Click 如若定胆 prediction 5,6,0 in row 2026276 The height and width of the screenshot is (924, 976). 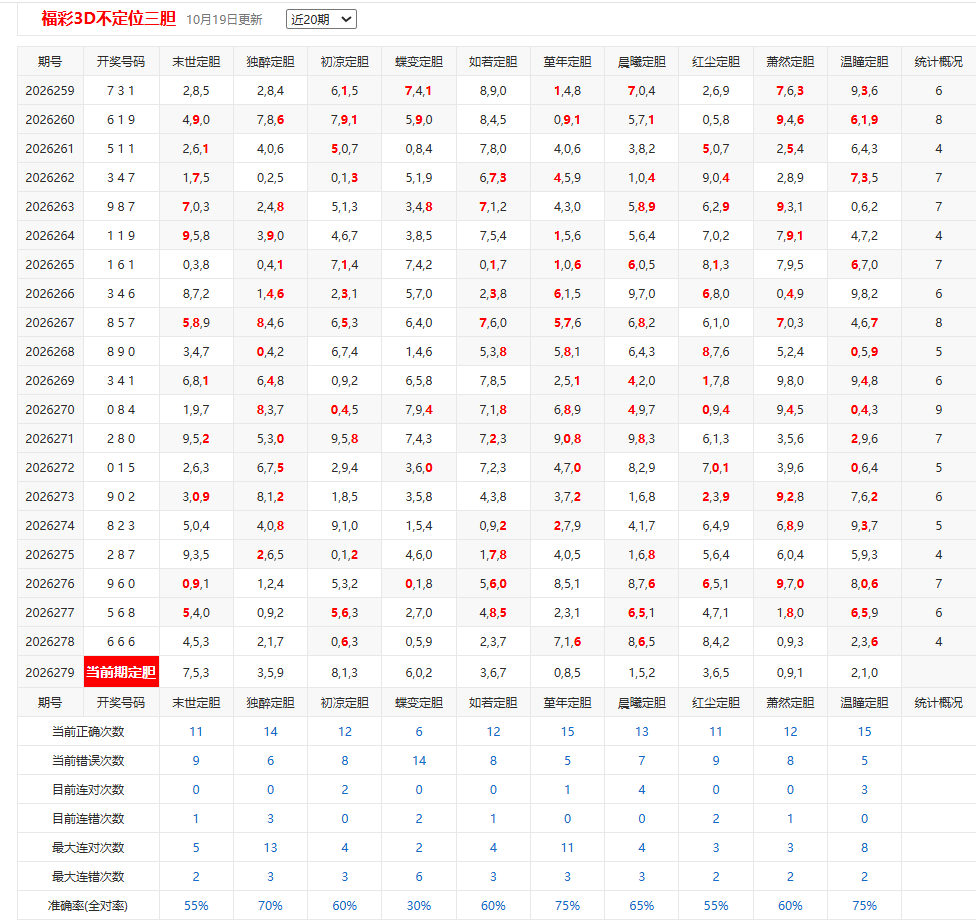493,584
